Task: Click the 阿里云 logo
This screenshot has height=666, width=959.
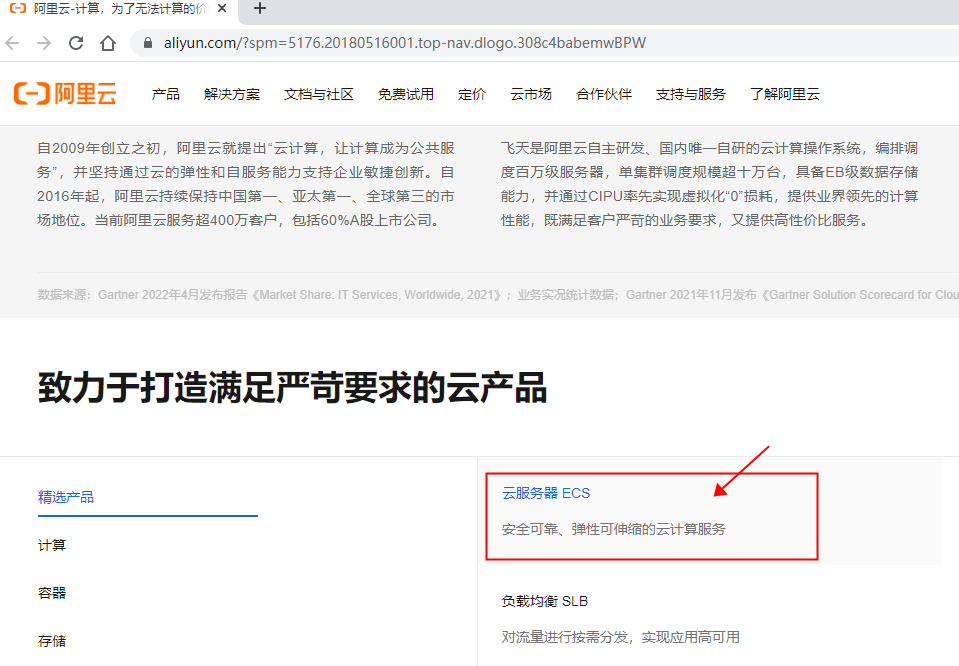Action: point(65,94)
